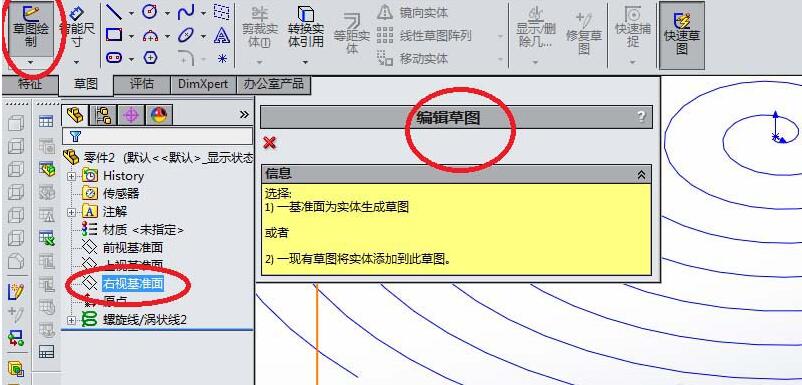
Task: Cancel 编辑草图 with the red X
Action: [270, 143]
